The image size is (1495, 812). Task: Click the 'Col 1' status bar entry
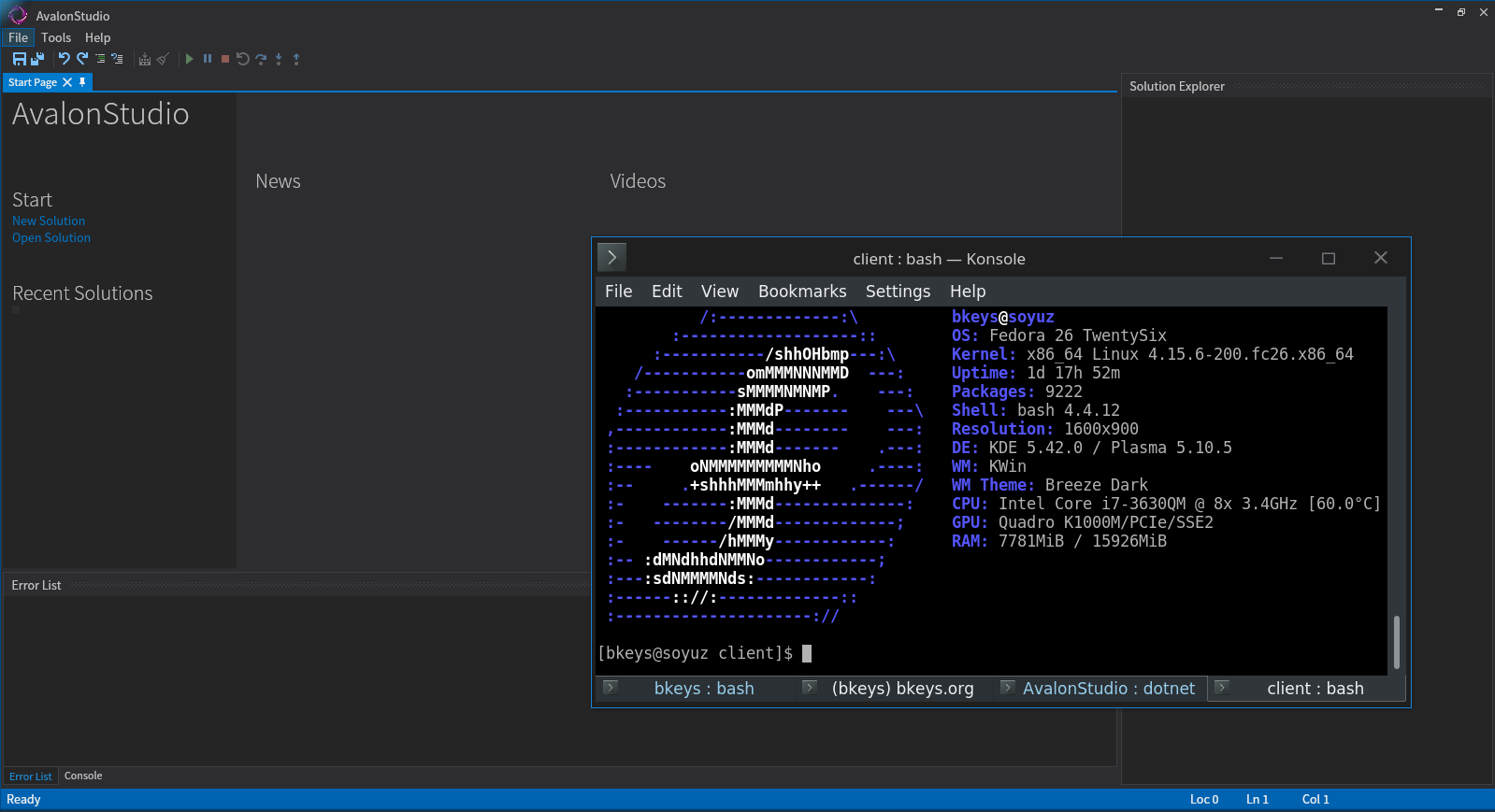point(1315,800)
